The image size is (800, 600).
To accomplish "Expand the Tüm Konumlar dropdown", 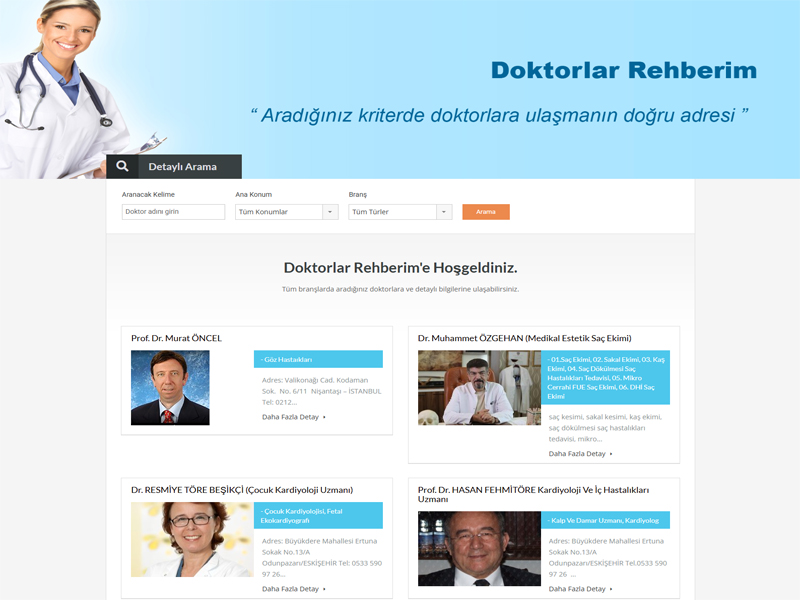I will 330,212.
